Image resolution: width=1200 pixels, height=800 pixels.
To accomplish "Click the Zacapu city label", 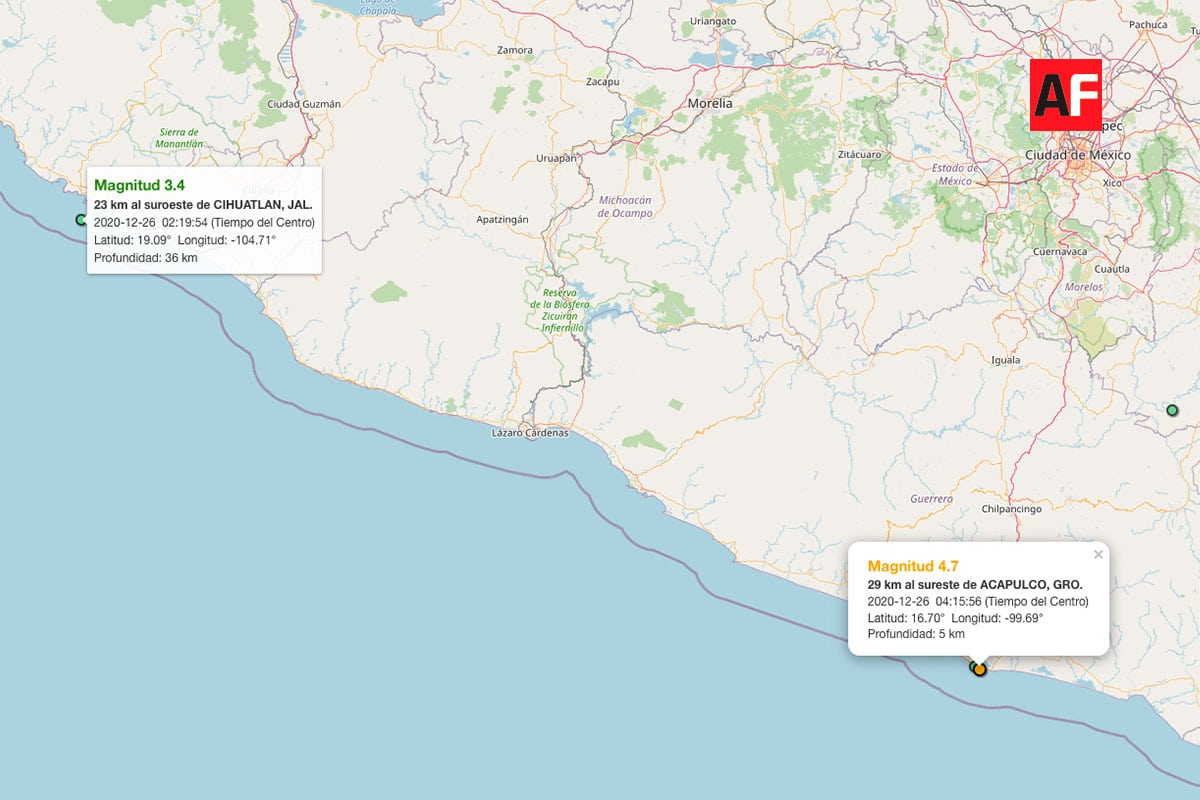I will tap(604, 81).
